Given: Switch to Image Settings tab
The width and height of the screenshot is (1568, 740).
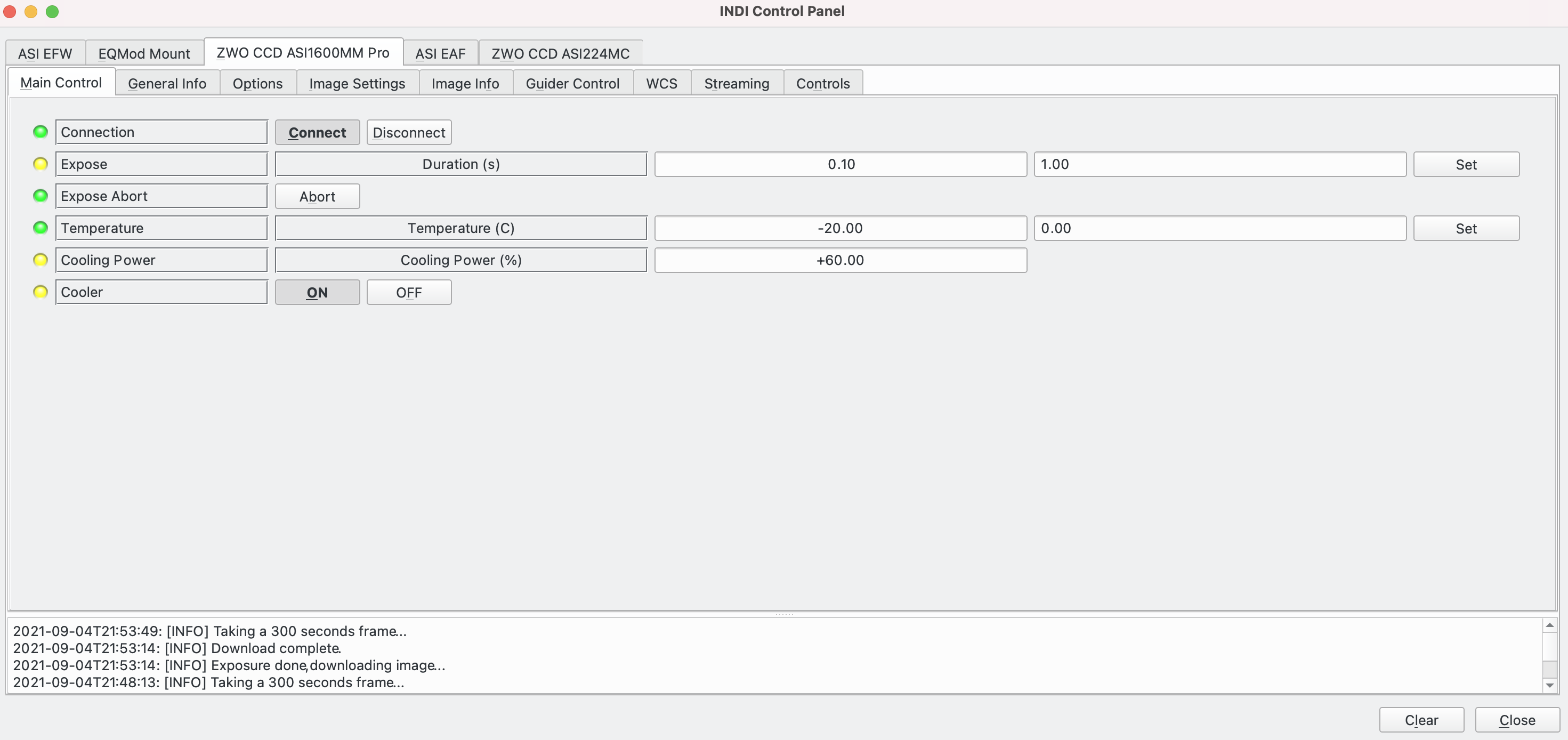Looking at the screenshot, I should pyautogui.click(x=357, y=83).
